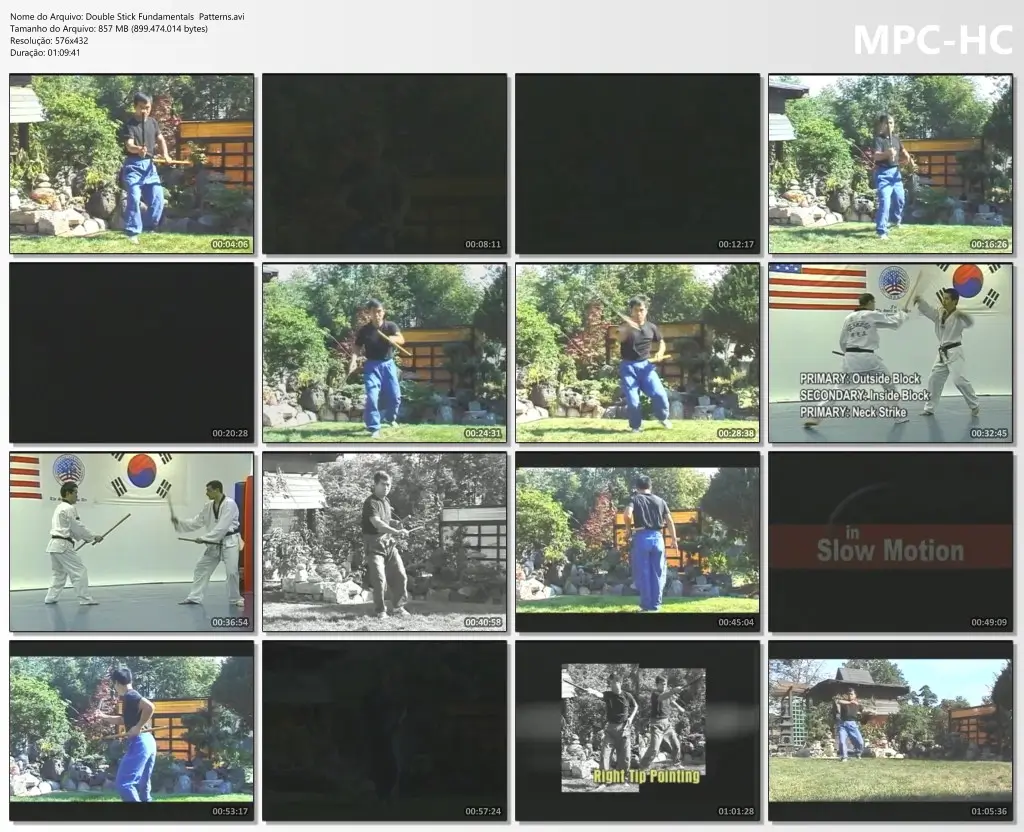
Task: Open the garden frame at 00:16:26
Action: click(890, 164)
